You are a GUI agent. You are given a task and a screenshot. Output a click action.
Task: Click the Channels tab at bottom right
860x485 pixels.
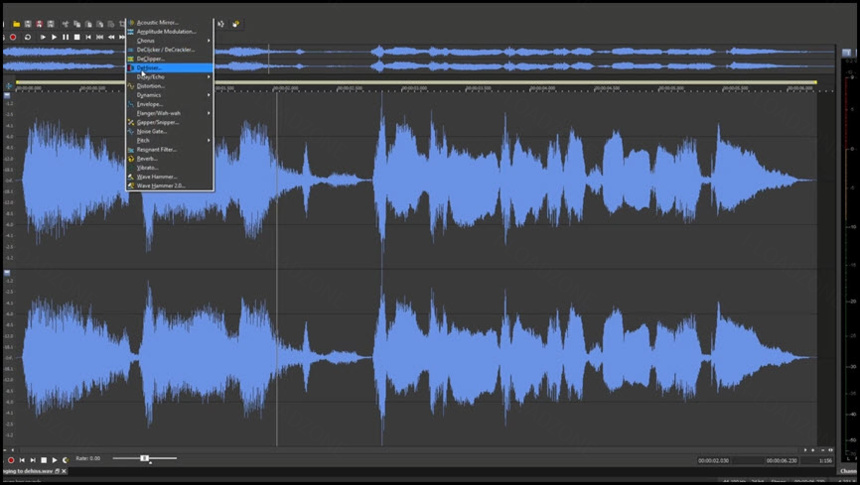pyautogui.click(x=850, y=471)
